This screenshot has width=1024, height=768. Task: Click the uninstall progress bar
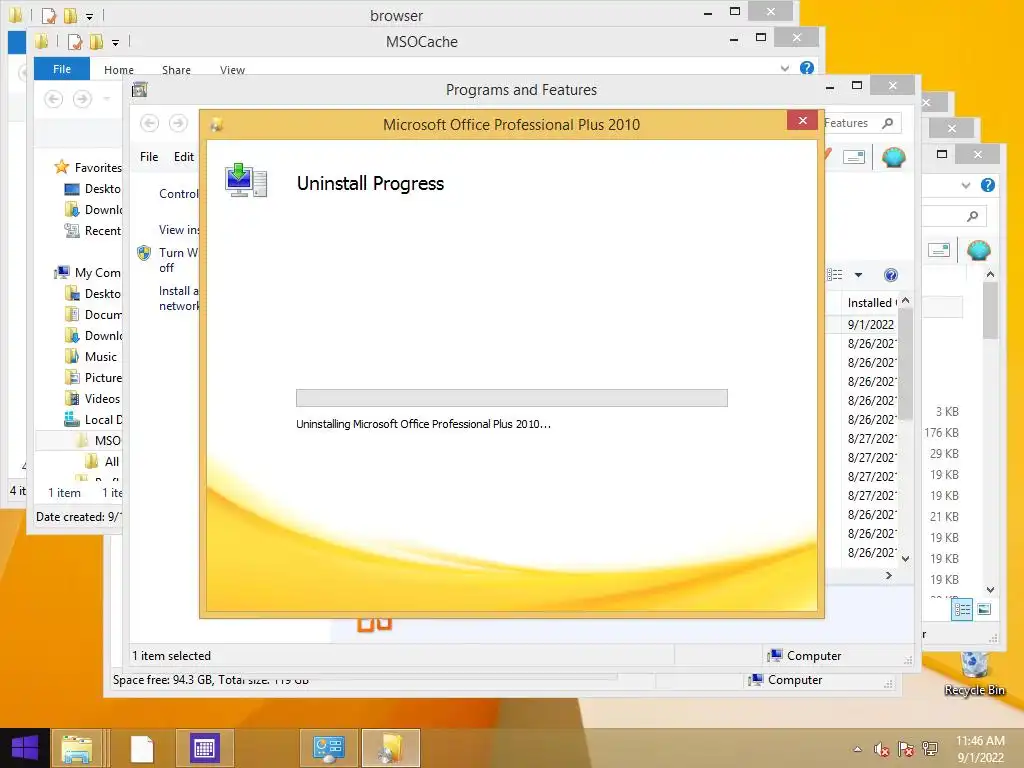point(511,398)
